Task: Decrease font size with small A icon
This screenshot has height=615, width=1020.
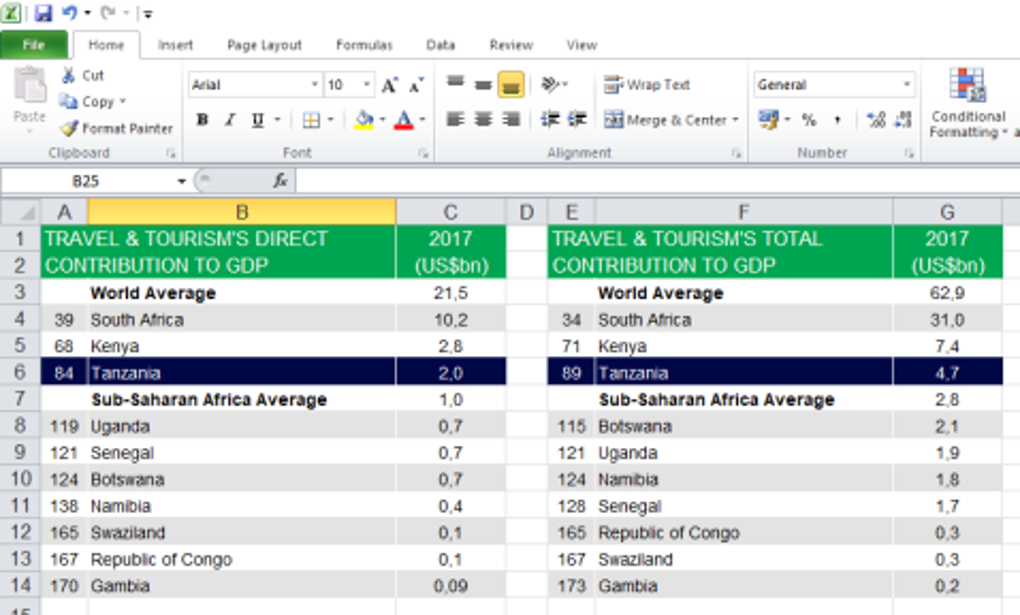Action: [416, 85]
